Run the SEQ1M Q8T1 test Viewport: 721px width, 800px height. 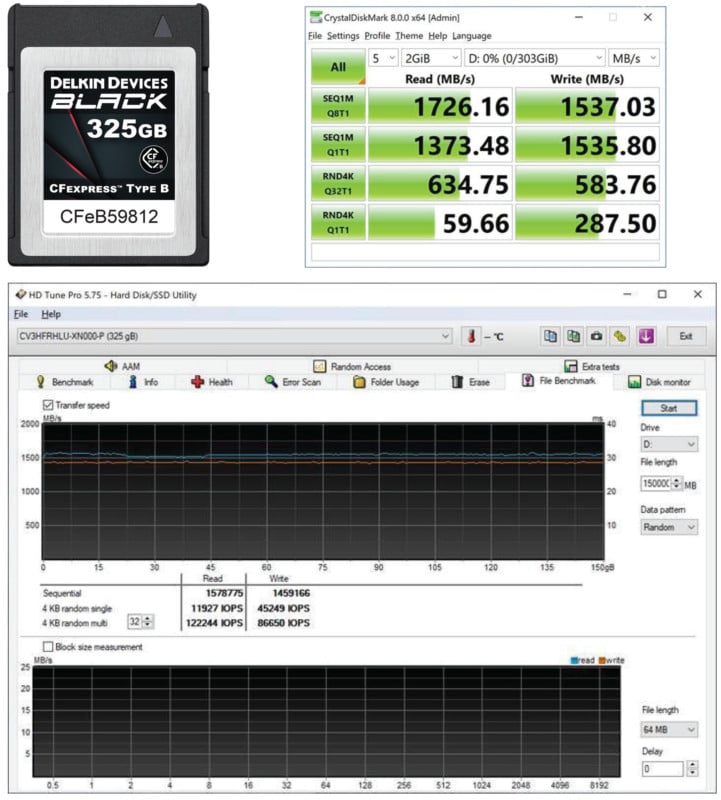click(x=338, y=106)
